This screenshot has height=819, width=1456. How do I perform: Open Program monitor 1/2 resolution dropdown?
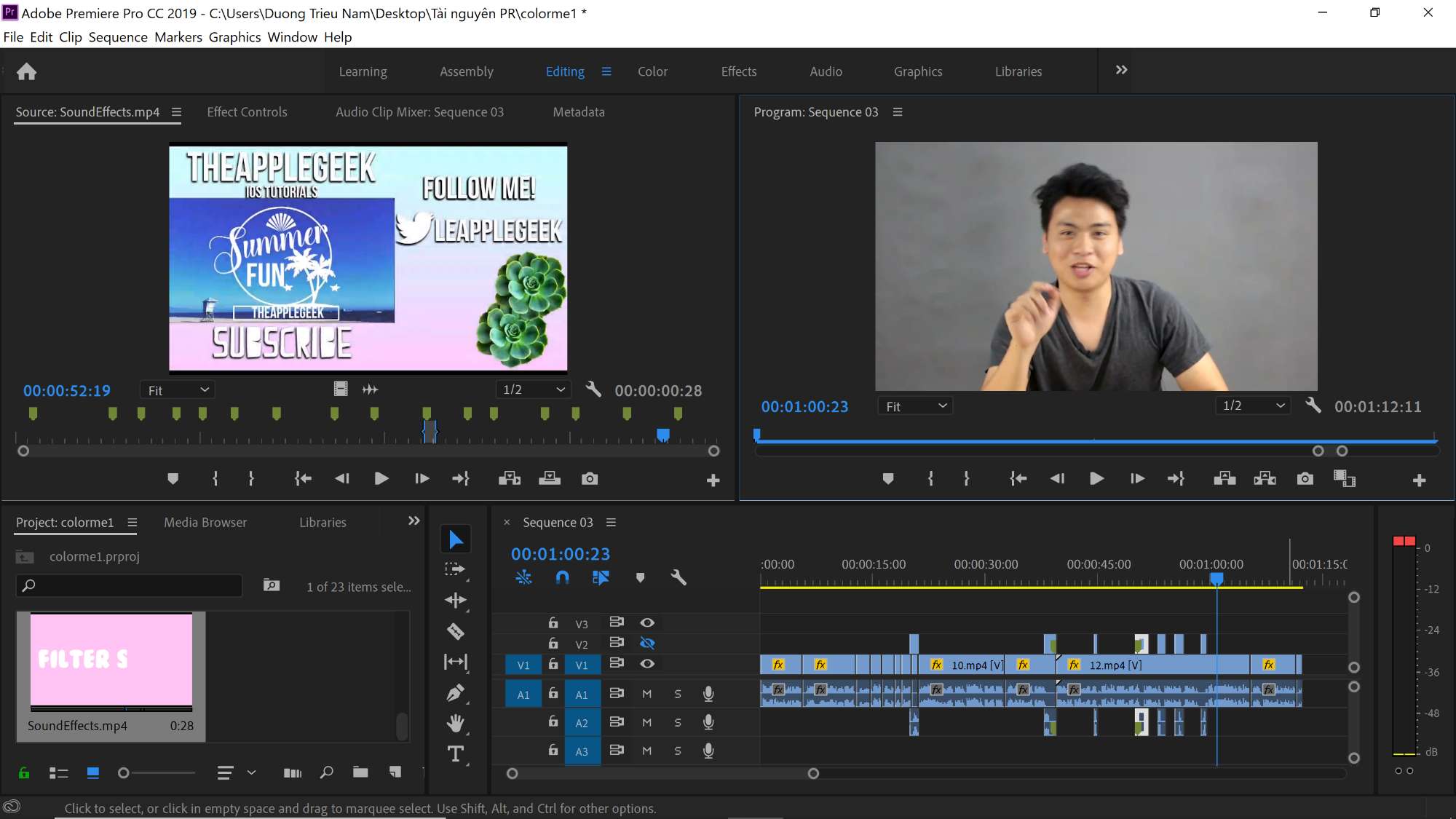point(1253,405)
